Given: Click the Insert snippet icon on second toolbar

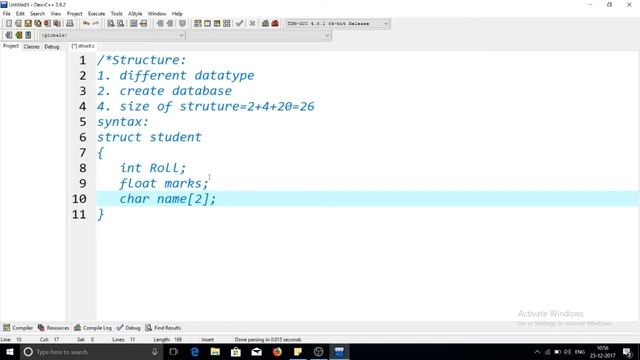Looking at the screenshot, I should [9, 35].
